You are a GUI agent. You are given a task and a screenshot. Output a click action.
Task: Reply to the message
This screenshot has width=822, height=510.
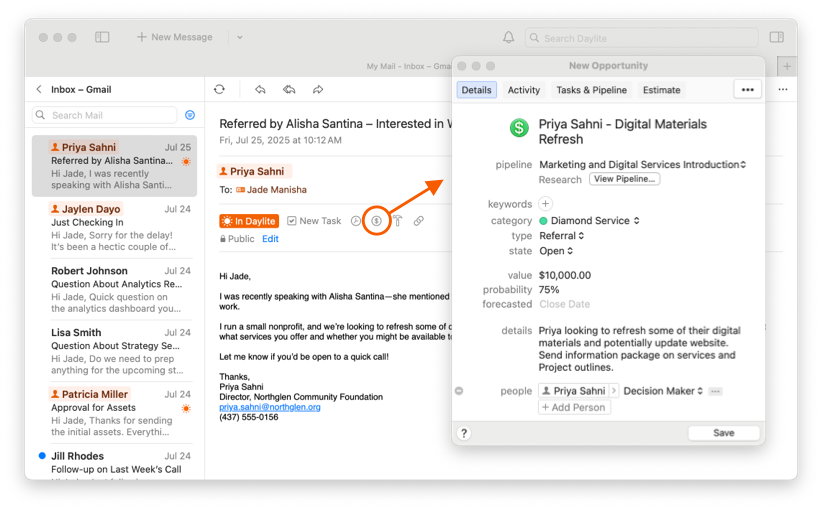(260, 90)
